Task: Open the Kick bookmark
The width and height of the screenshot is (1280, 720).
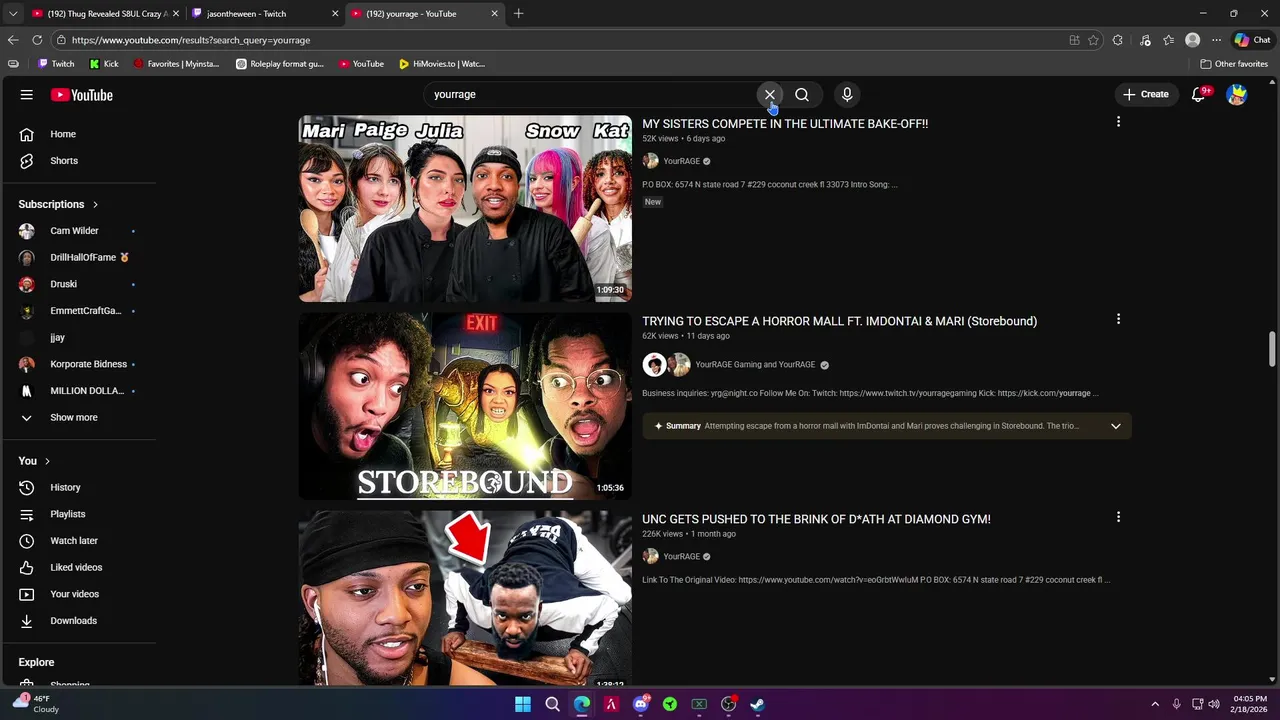Action: (104, 64)
